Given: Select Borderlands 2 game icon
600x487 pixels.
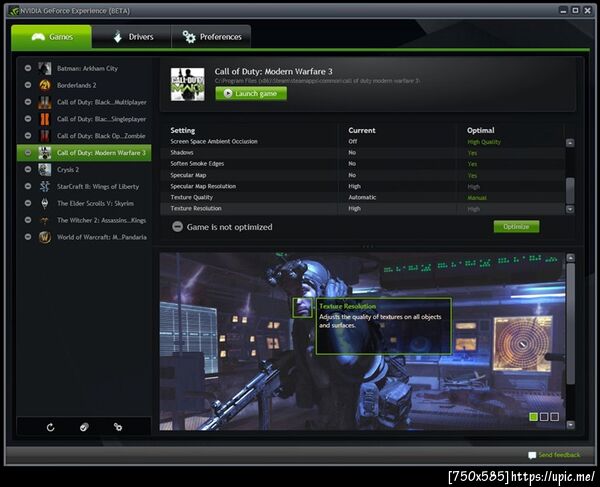Looking at the screenshot, I should pos(45,85).
